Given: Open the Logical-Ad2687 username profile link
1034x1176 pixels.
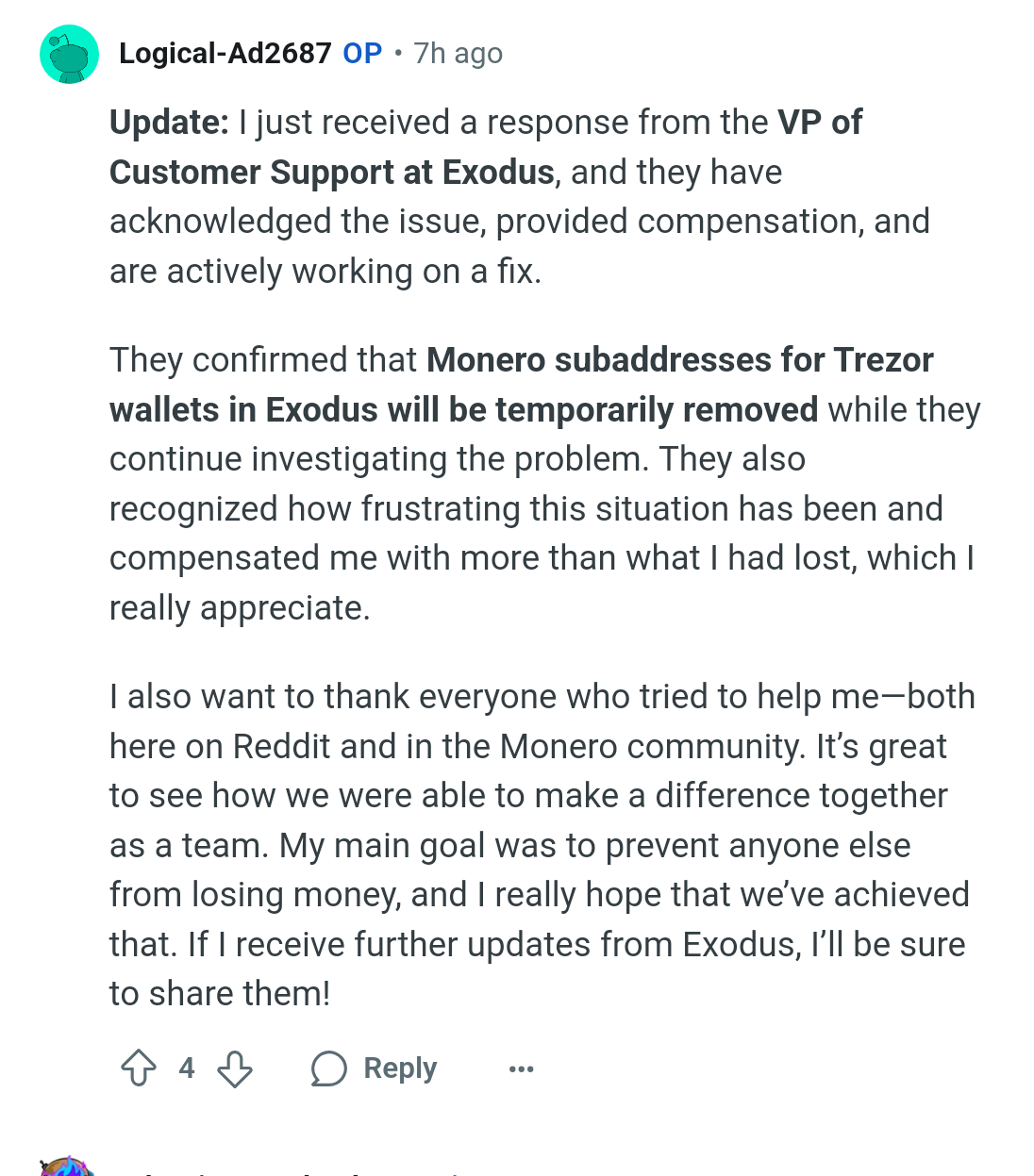Looking at the screenshot, I should [x=225, y=54].
